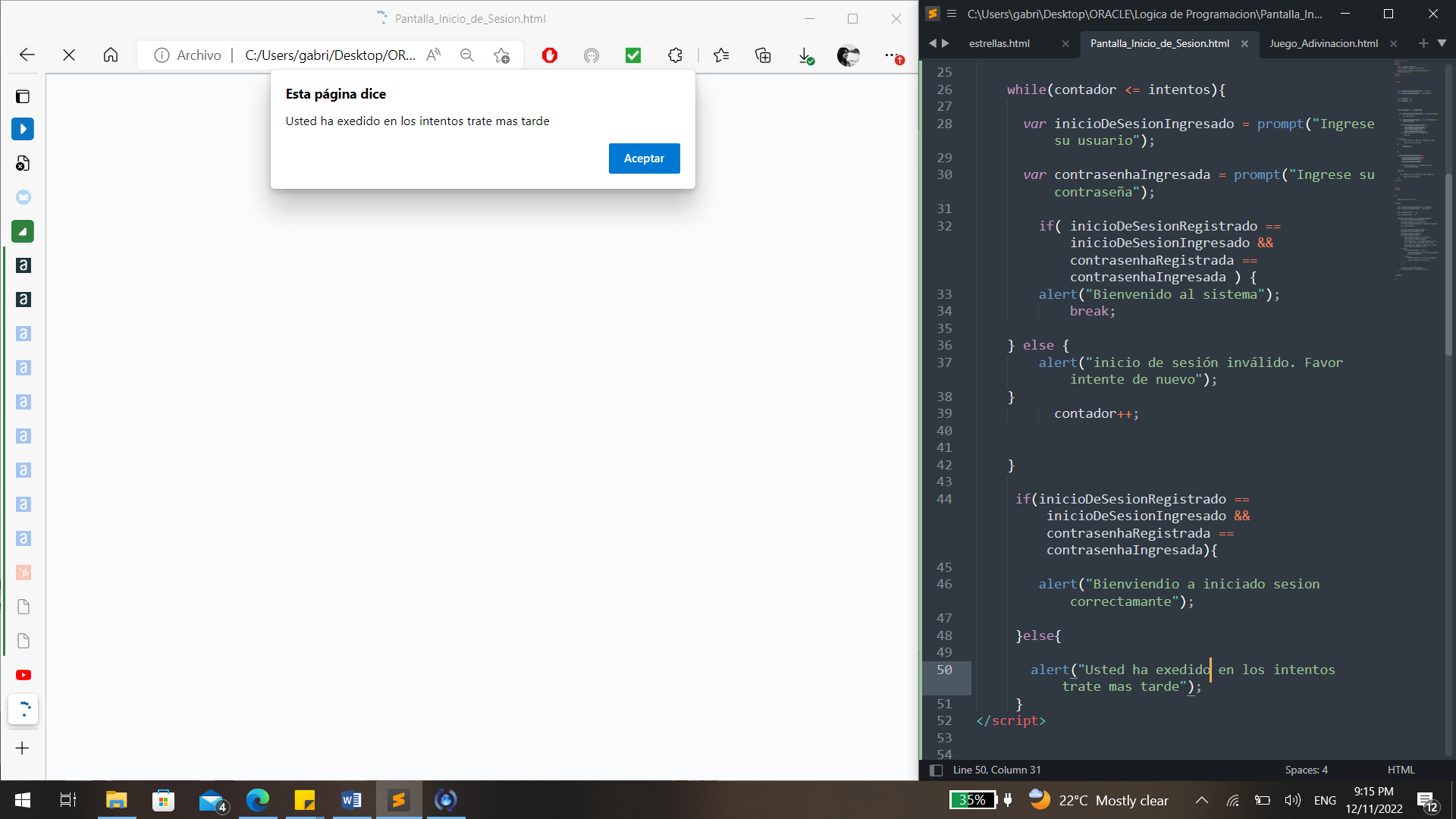
Task: Open the Downloads icon in Edge toolbar
Action: [x=805, y=55]
